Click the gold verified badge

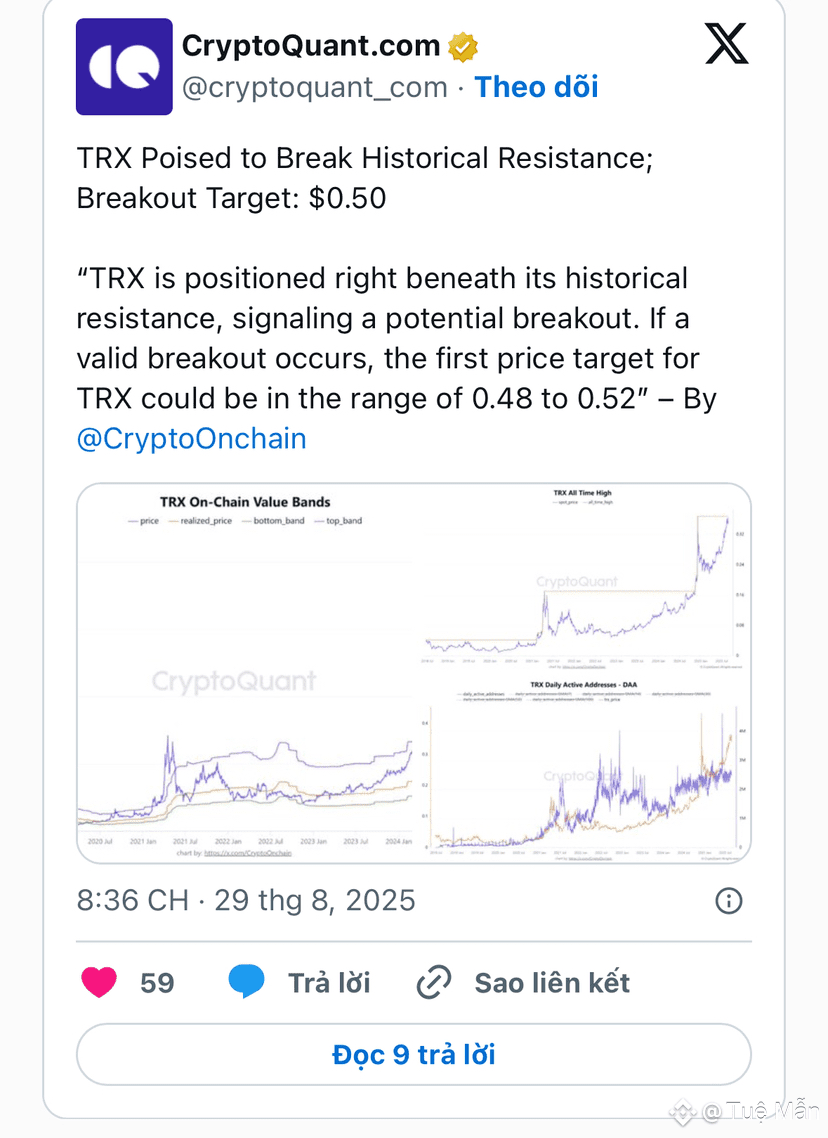pos(462,47)
